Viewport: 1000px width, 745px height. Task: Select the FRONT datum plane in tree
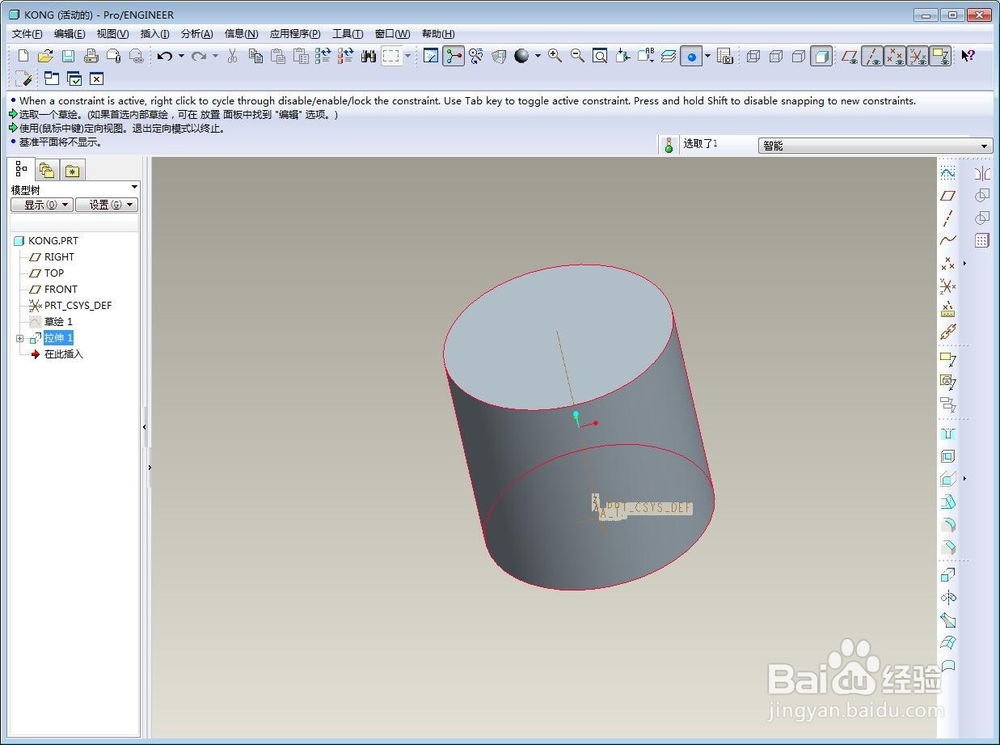pyautogui.click(x=61, y=289)
